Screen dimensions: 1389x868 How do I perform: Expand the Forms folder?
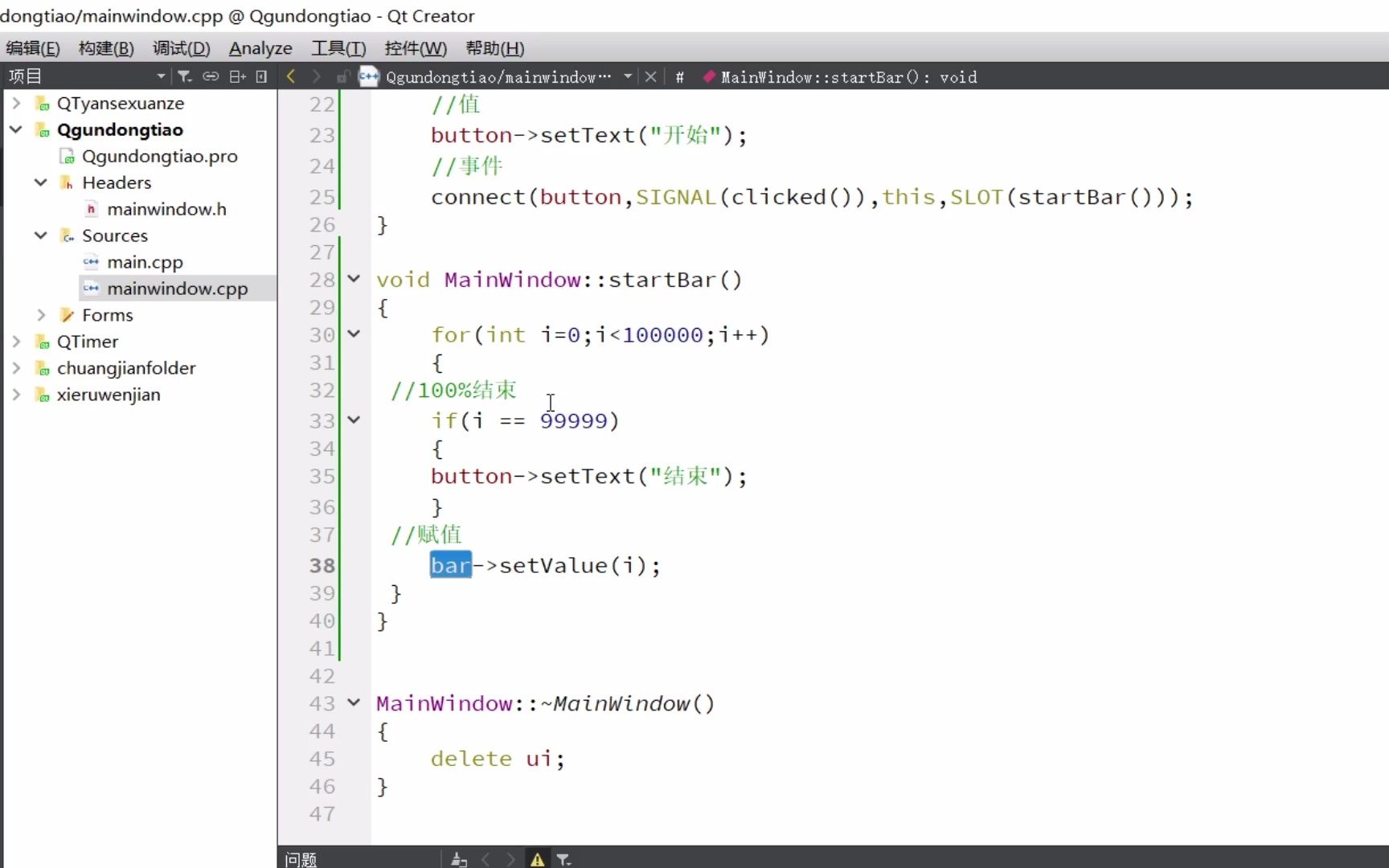[x=41, y=314]
